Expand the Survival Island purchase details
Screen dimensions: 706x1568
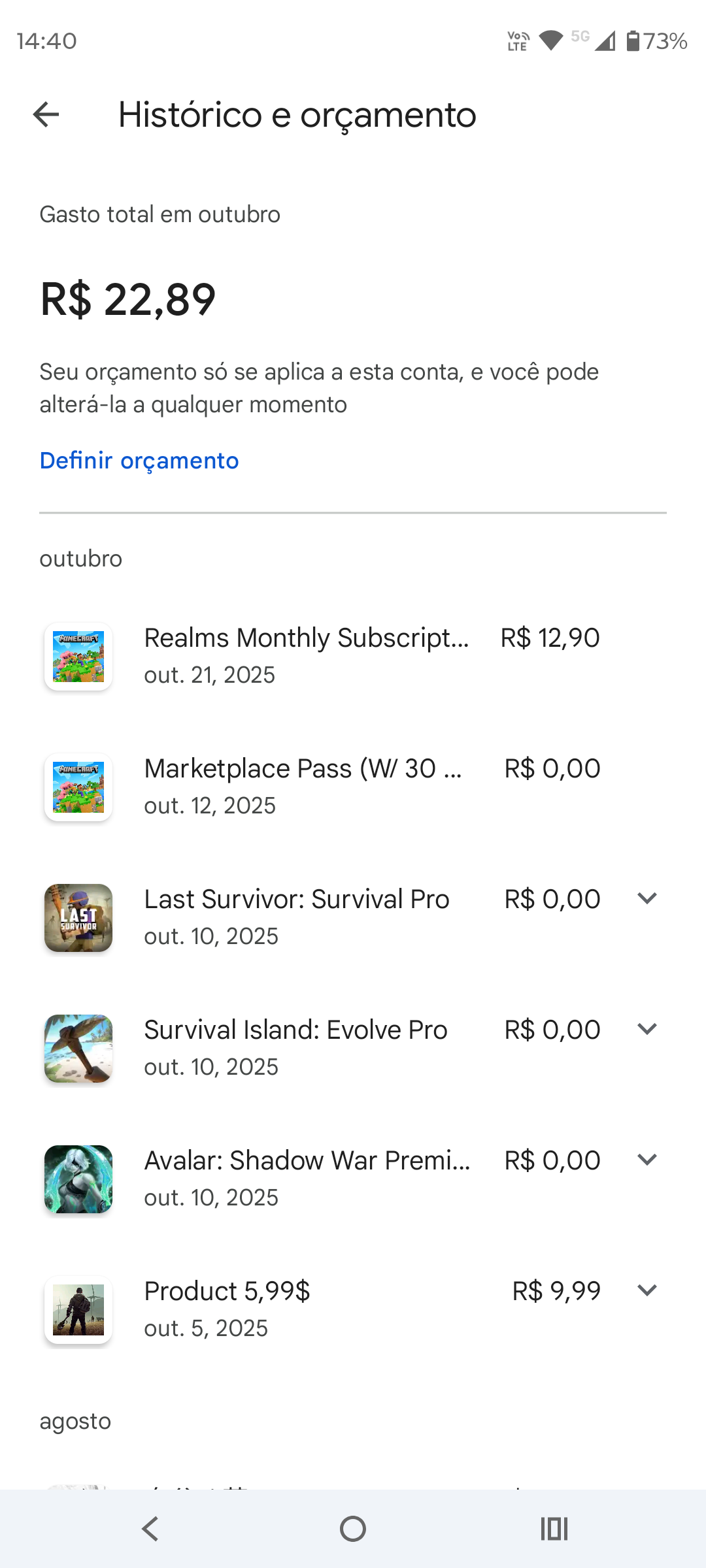click(647, 1030)
